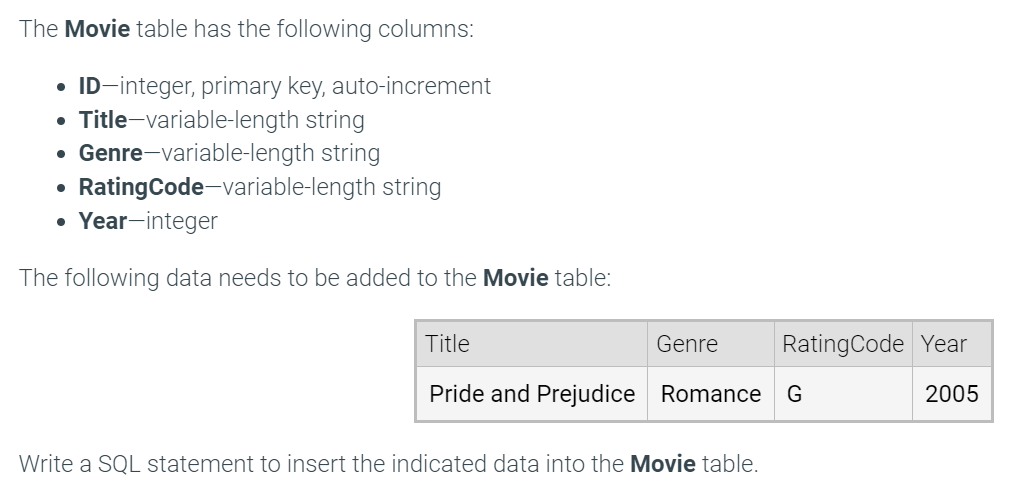The height and width of the screenshot is (502, 1014).
Task: Click the bold Year bullet item
Action: (x=103, y=221)
